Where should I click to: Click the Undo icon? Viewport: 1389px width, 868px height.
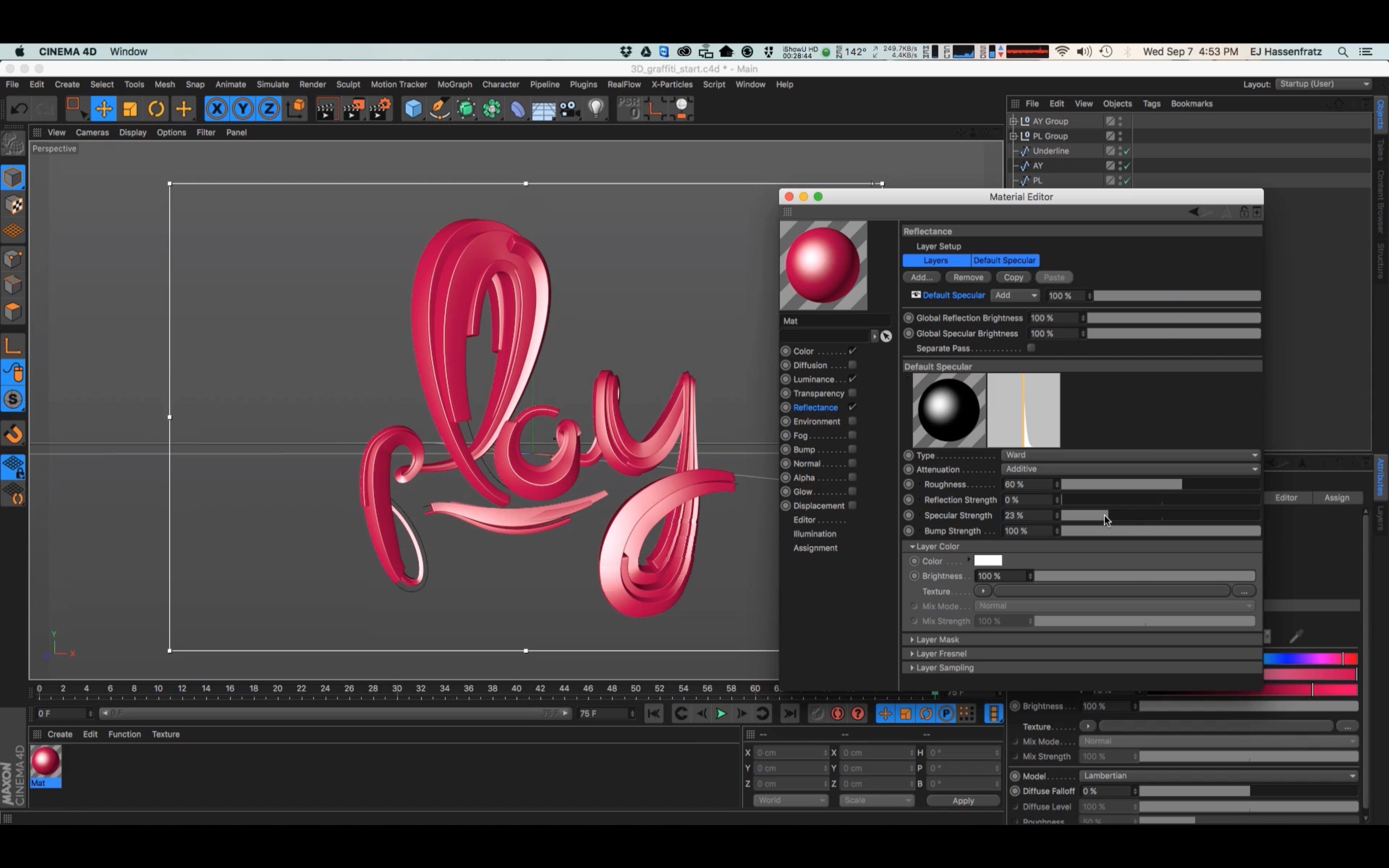click(x=19, y=108)
